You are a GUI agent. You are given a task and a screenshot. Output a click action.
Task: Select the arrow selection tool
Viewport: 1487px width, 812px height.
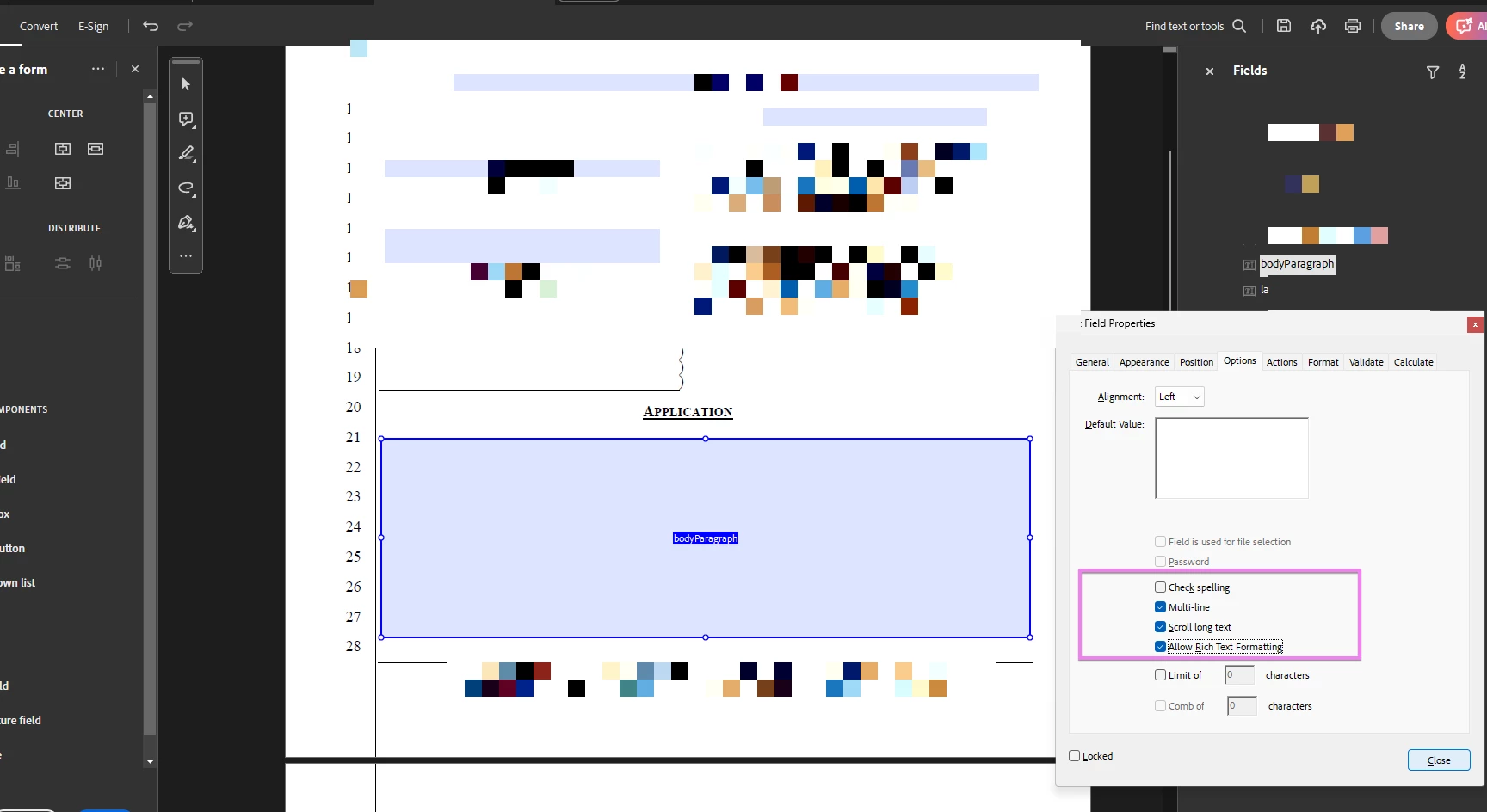[x=186, y=84]
